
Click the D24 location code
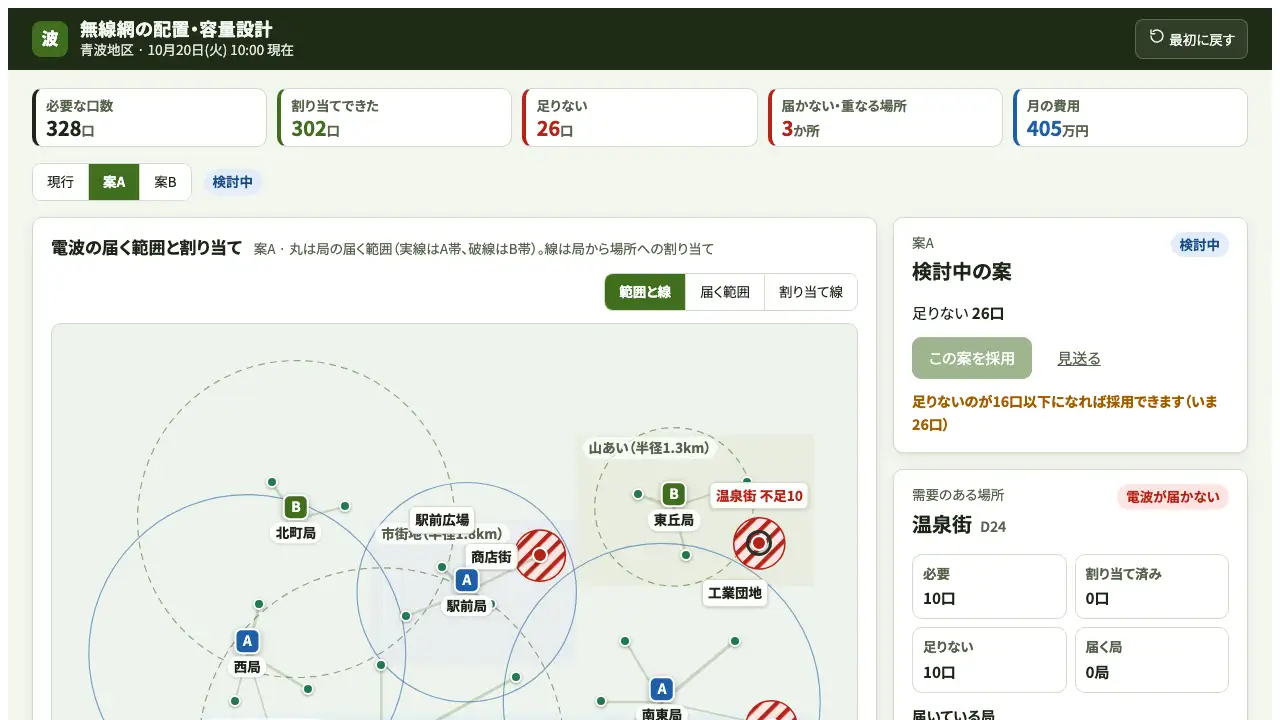coord(993,526)
